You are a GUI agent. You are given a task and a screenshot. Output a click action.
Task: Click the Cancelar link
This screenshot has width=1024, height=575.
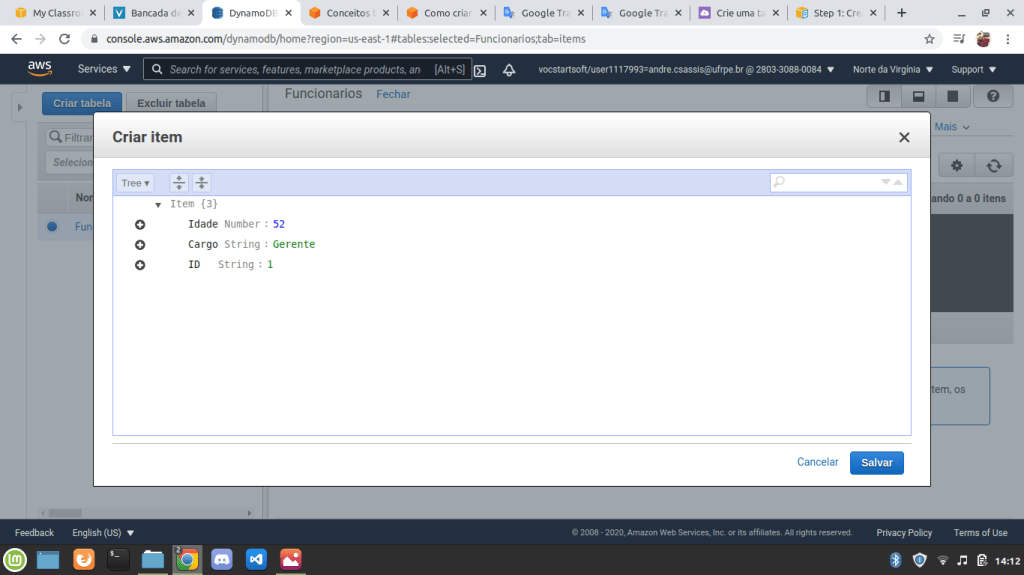click(817, 463)
